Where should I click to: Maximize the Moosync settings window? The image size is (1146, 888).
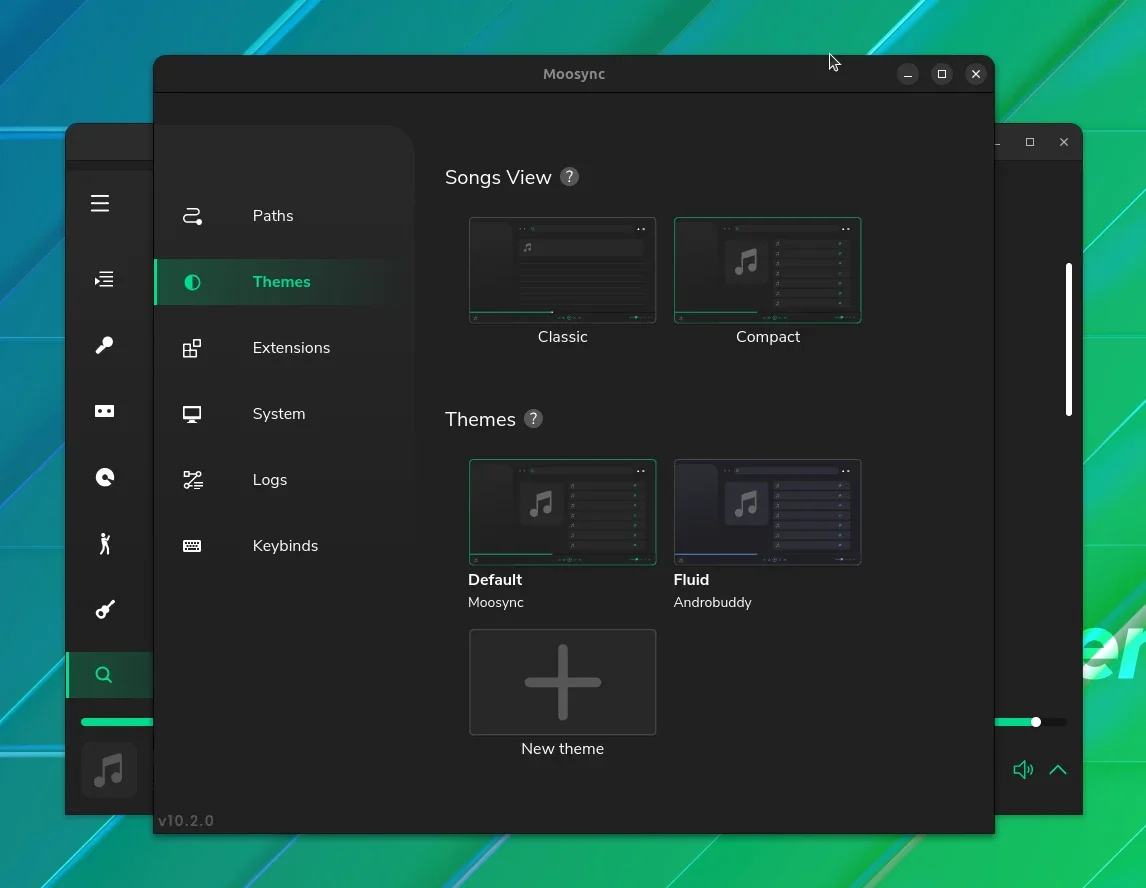942,74
